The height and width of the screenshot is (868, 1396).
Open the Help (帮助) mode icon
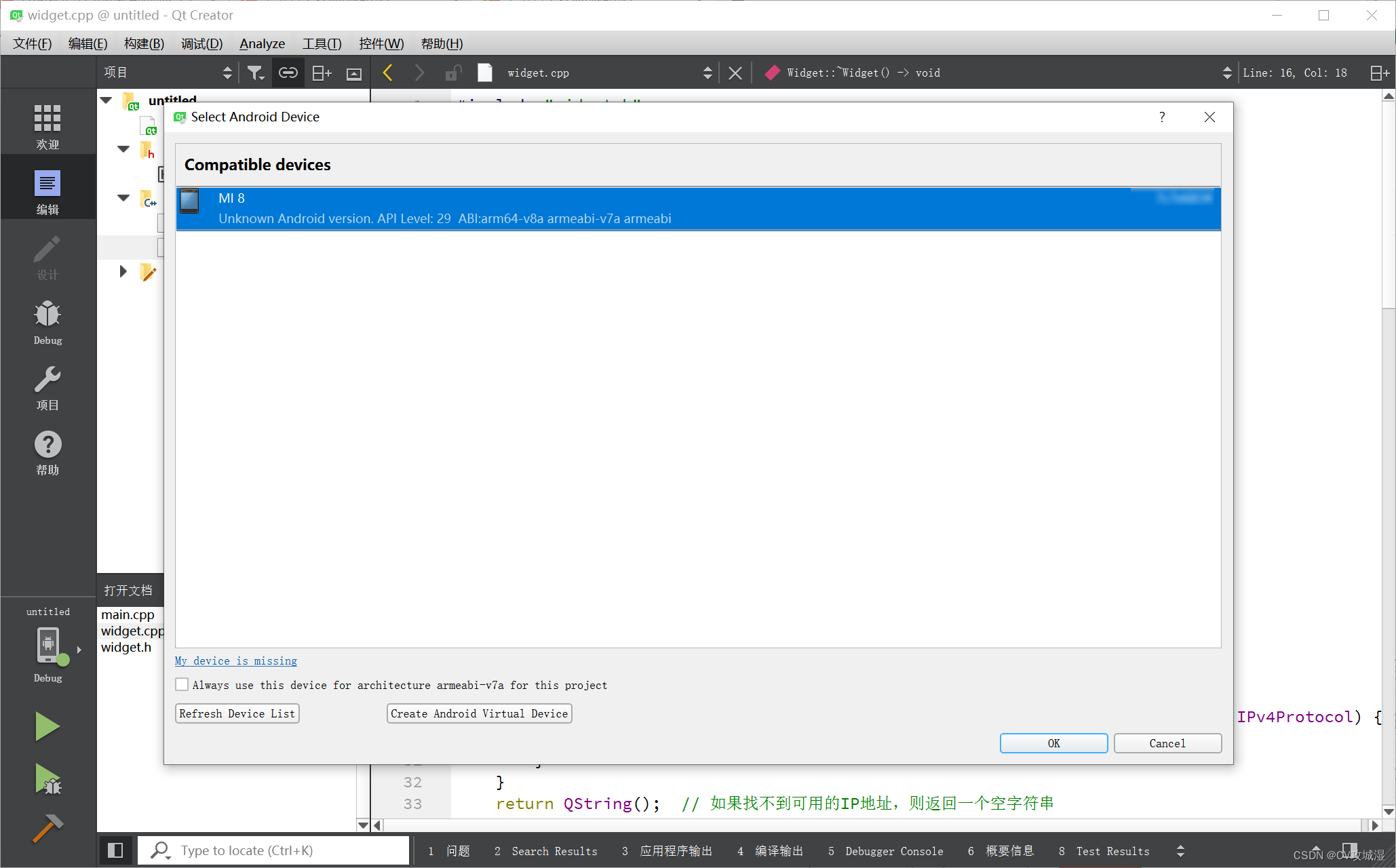(47, 452)
